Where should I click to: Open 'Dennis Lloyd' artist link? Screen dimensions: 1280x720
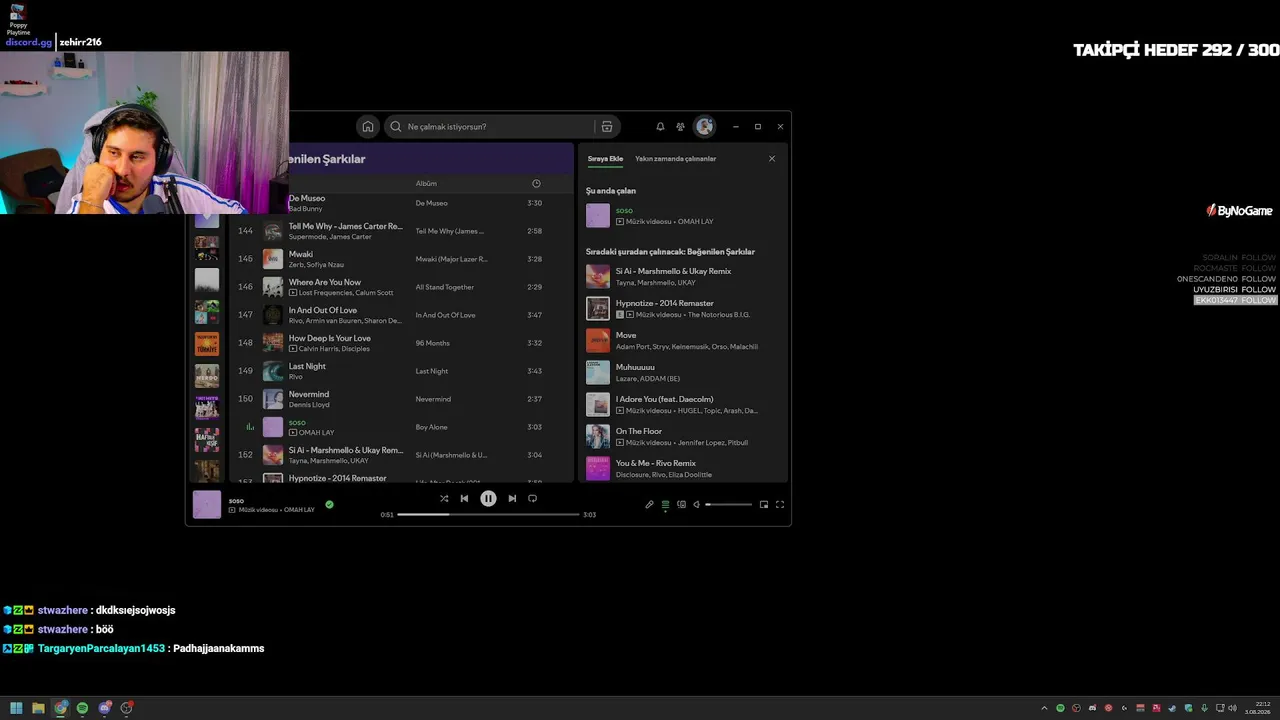pyautogui.click(x=309, y=405)
